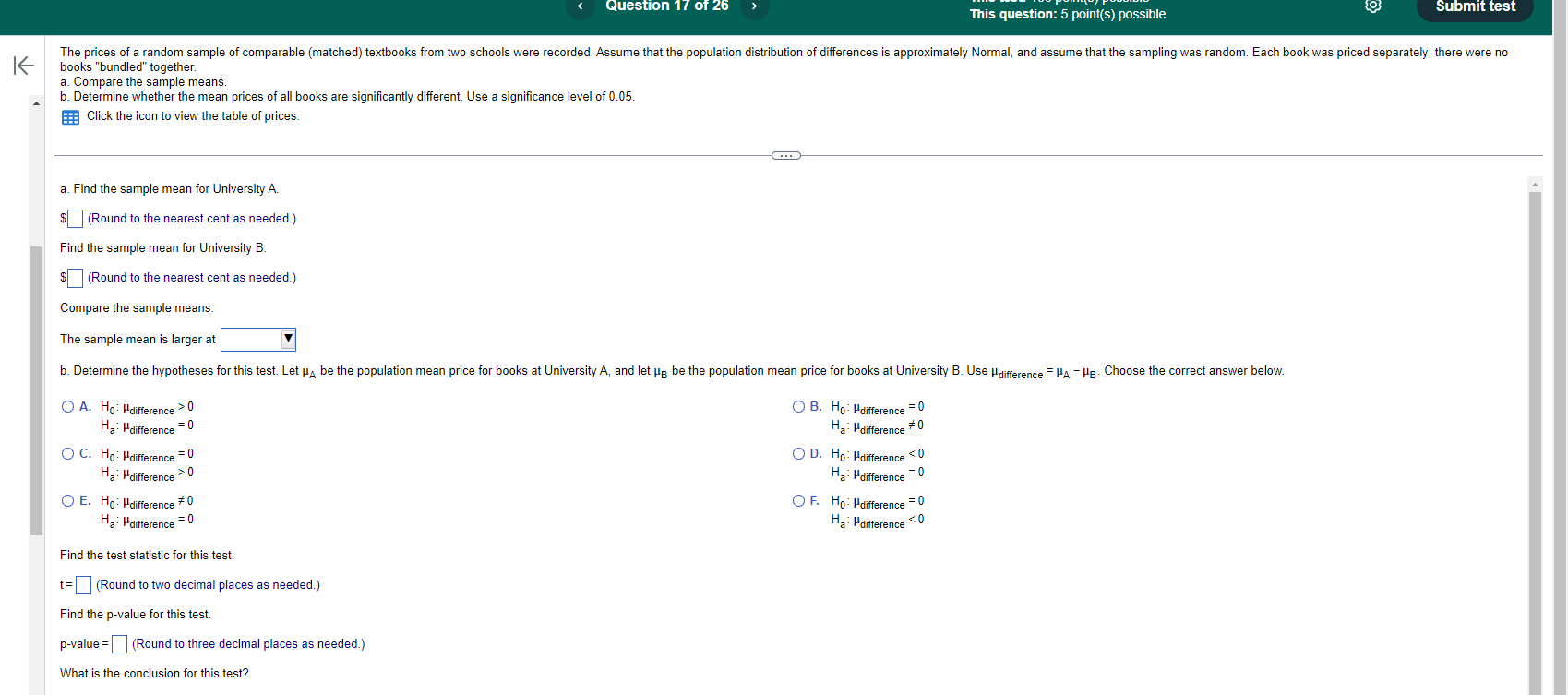Click 'a. Find the sample mean for University A.'
The height and width of the screenshot is (695, 1568).
pyautogui.click(x=170, y=189)
